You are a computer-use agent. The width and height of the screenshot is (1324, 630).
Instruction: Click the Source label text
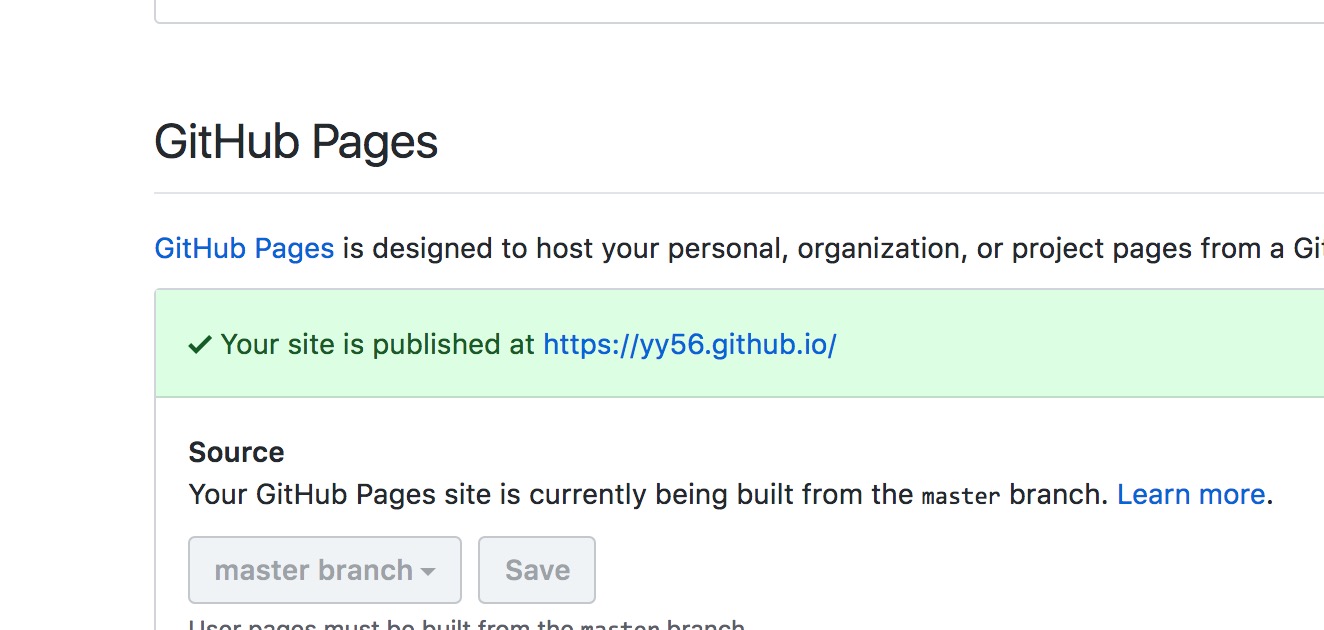tap(236, 452)
